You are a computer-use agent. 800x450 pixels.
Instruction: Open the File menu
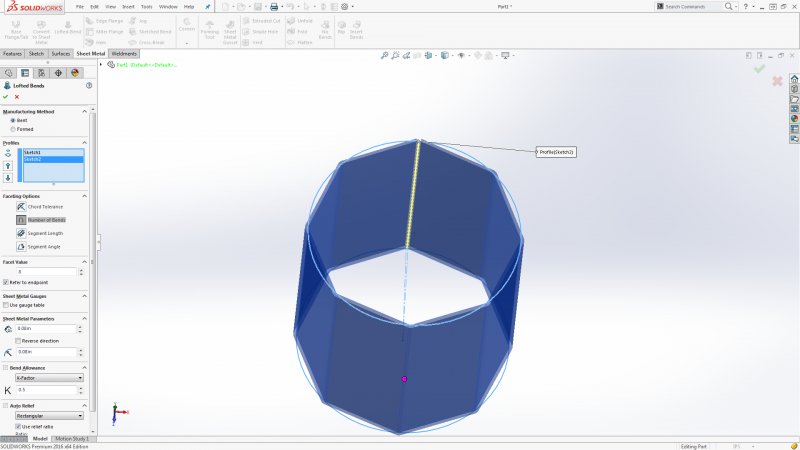point(80,7)
